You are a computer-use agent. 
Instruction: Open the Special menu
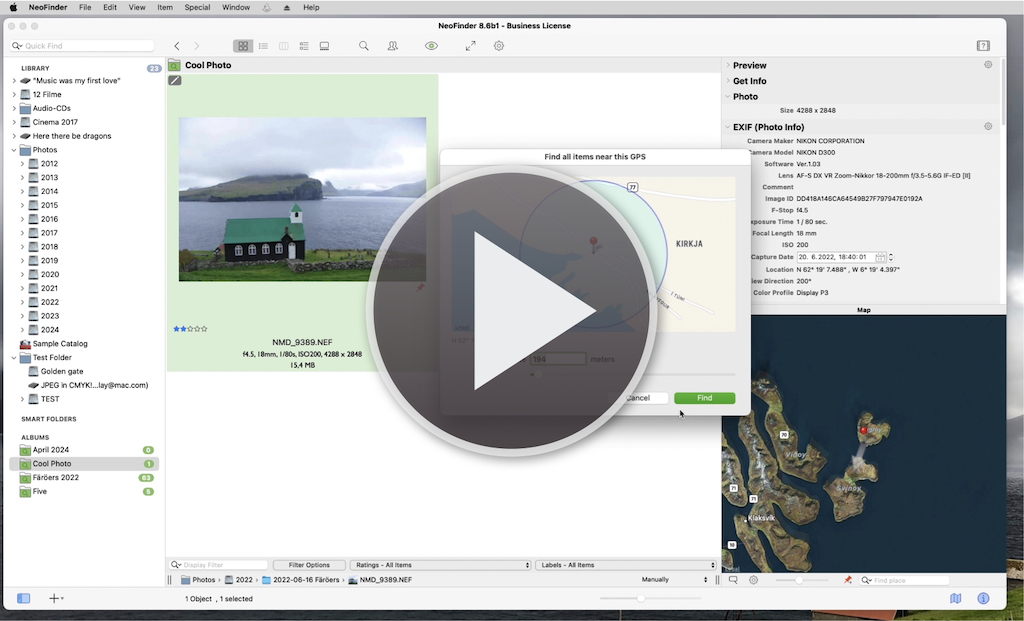coord(197,7)
